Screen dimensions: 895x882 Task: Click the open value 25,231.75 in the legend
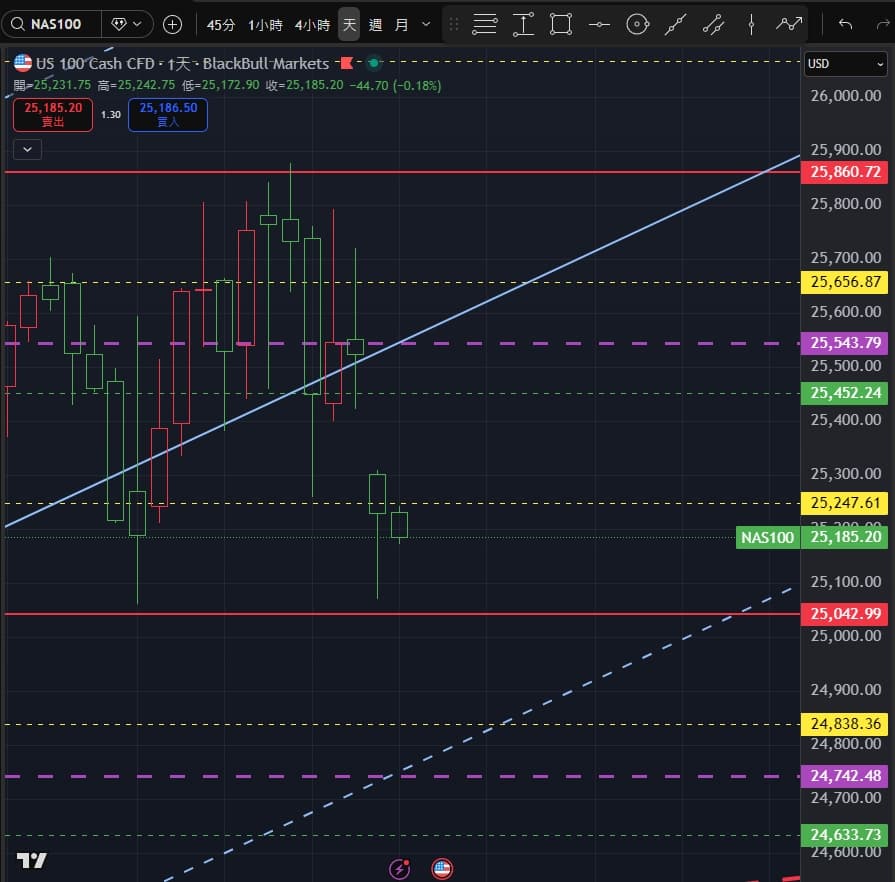(x=62, y=85)
